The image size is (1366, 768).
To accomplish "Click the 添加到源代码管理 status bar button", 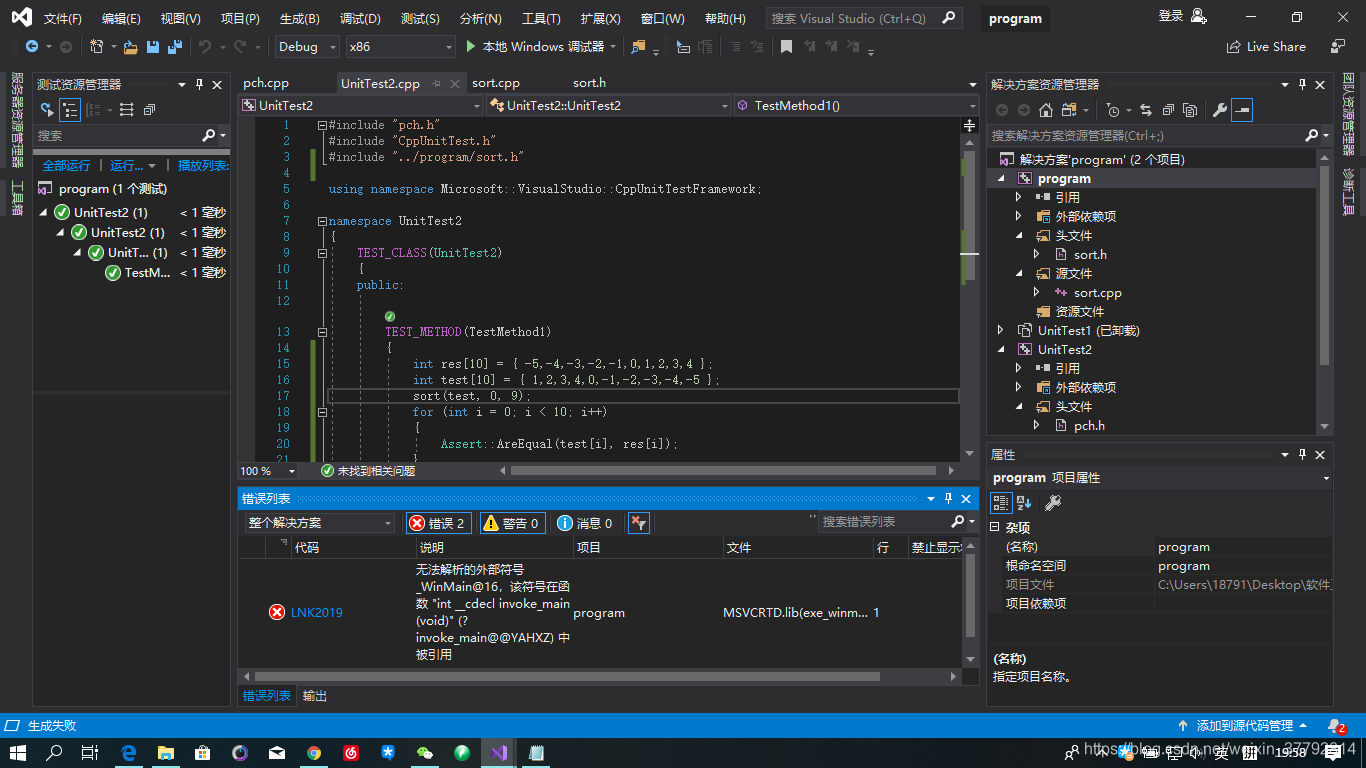I will tap(1244, 725).
